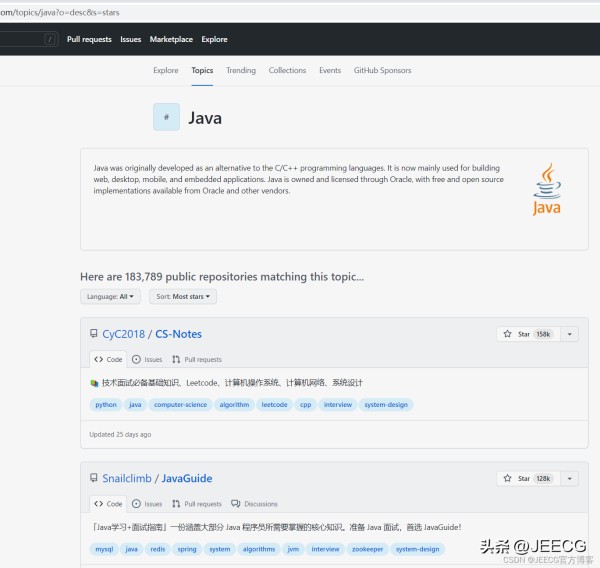Click the Star button for CS-Notes

coord(528,334)
